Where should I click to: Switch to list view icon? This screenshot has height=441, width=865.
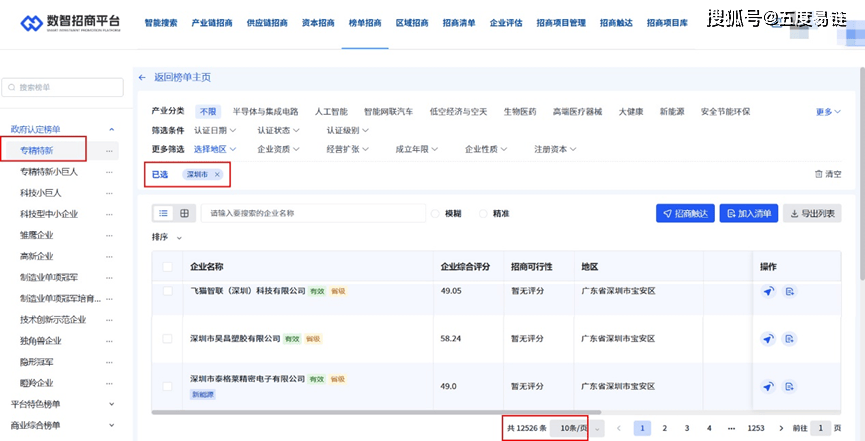point(164,213)
